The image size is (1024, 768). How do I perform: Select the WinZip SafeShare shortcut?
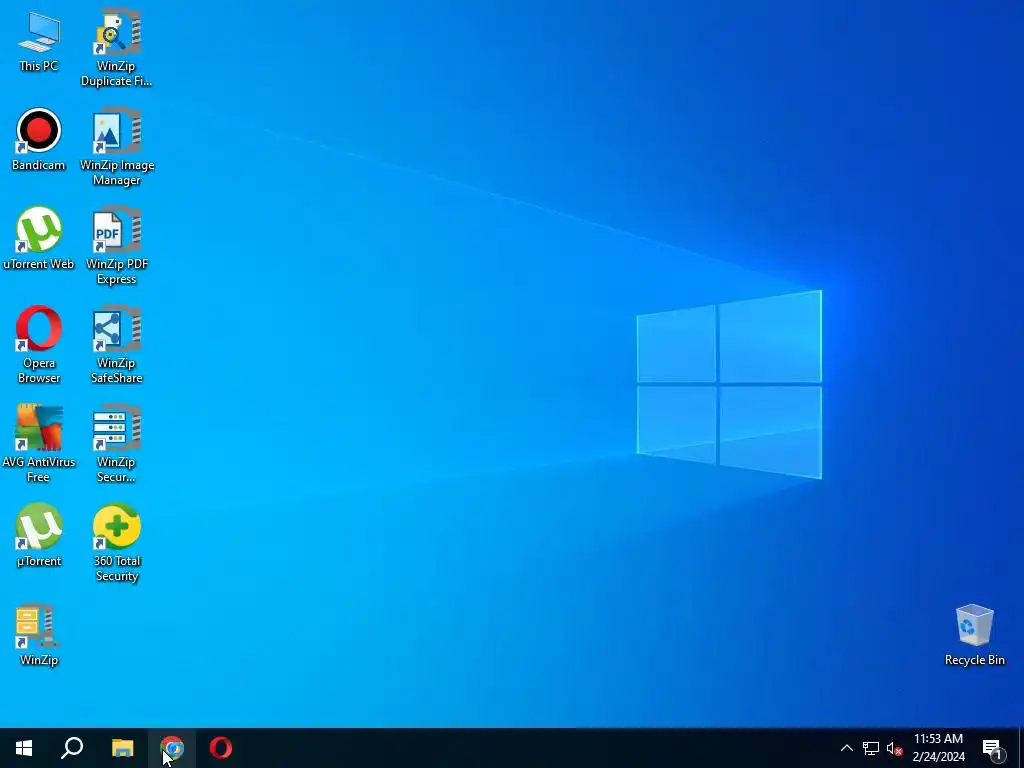[117, 345]
